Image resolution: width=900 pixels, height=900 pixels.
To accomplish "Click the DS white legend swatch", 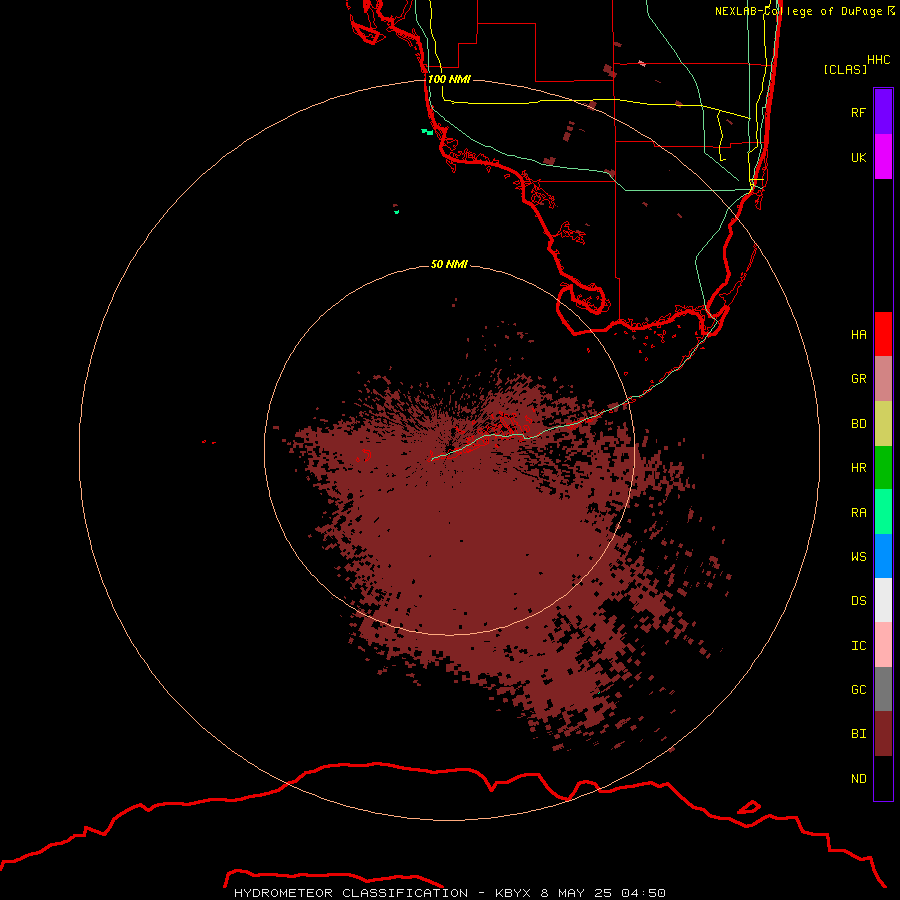I will (x=883, y=600).
